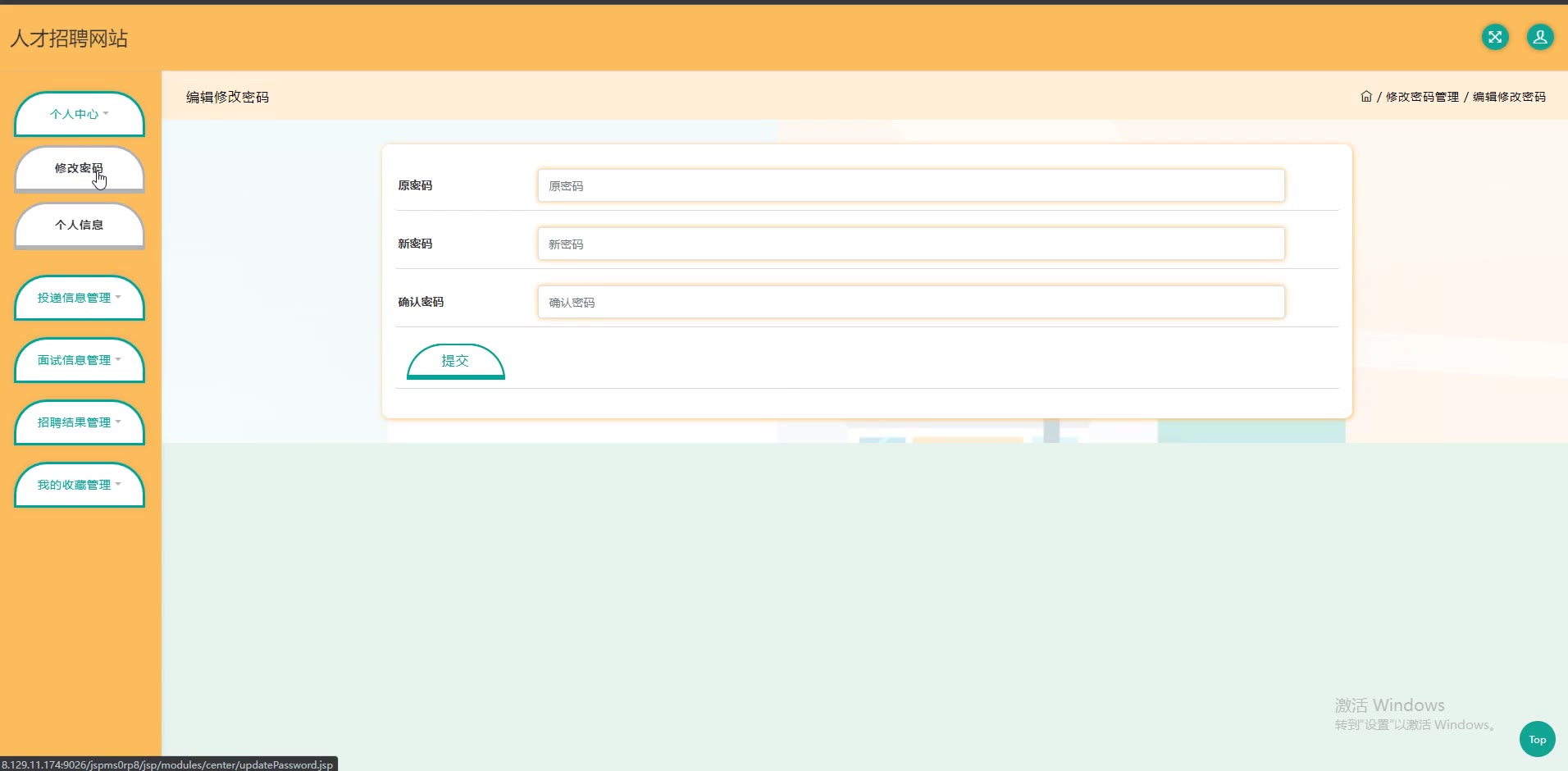Expand the 我的收藏管理 menu

click(80, 485)
